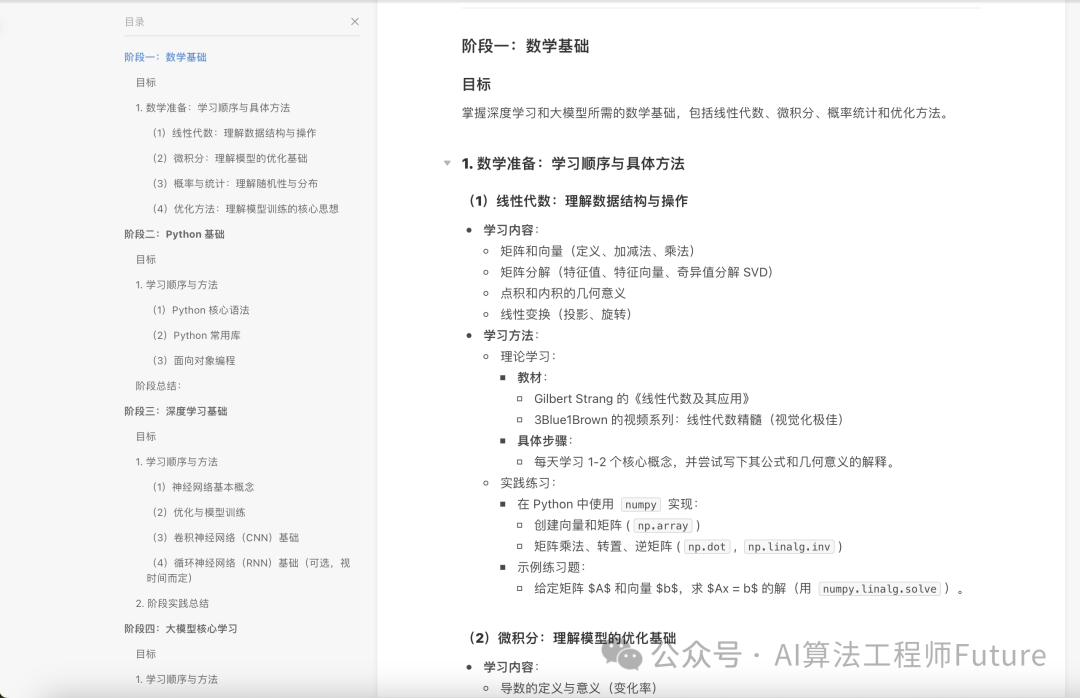Click the 3Blue1Brown 的视频系列 line
Screen dimensions: 1080x698
click(x=688, y=420)
